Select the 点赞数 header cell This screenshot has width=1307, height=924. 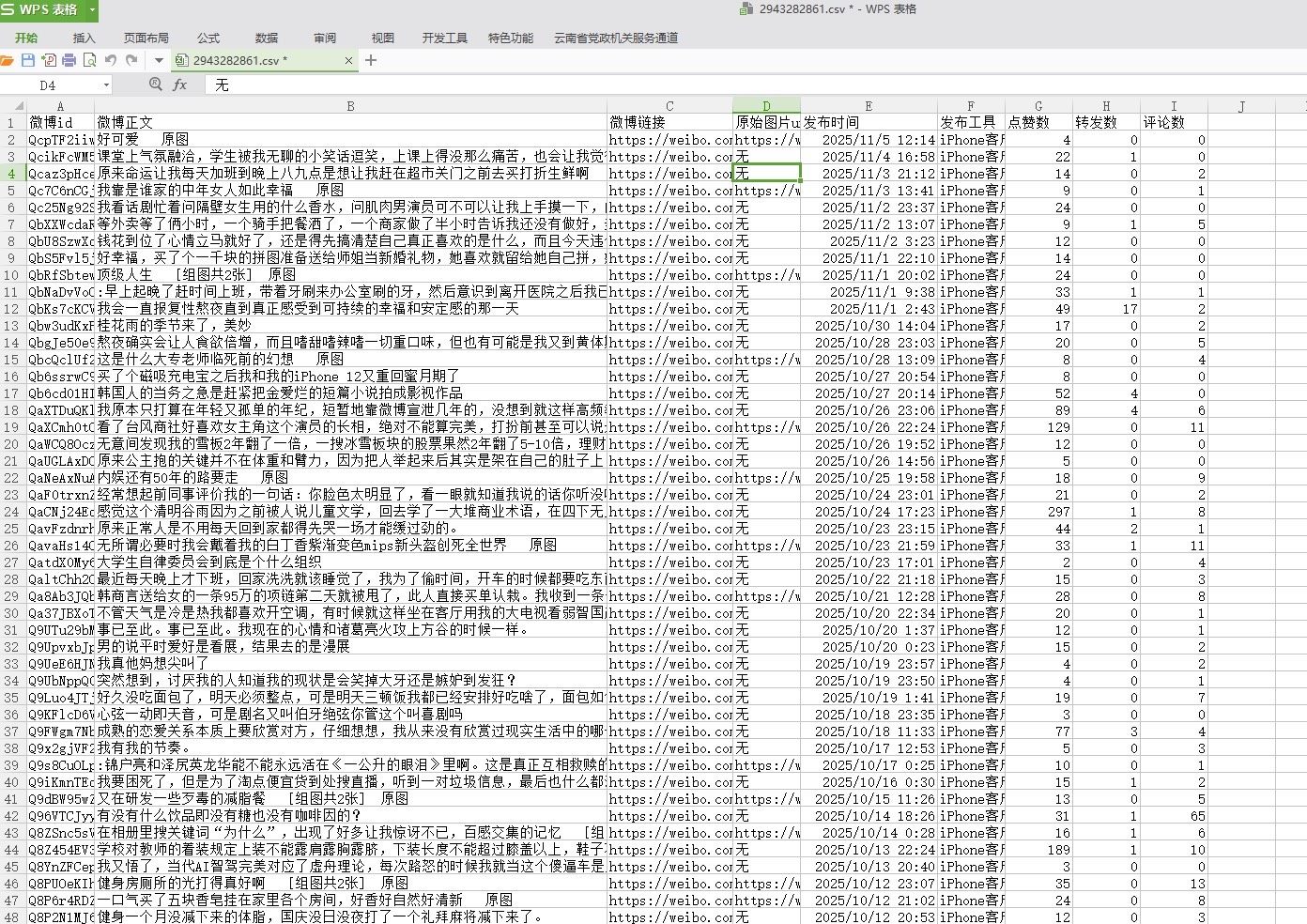(1038, 123)
